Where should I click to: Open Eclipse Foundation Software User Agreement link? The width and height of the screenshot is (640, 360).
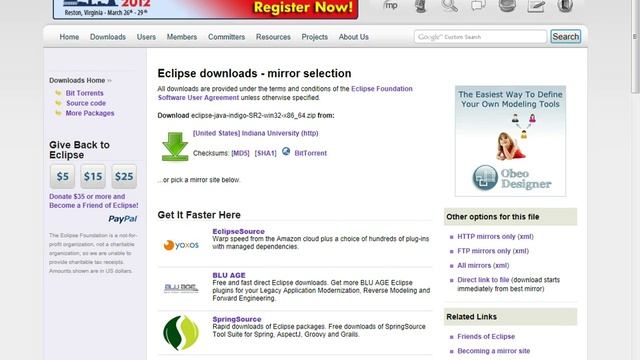pyautogui.click(x=285, y=93)
